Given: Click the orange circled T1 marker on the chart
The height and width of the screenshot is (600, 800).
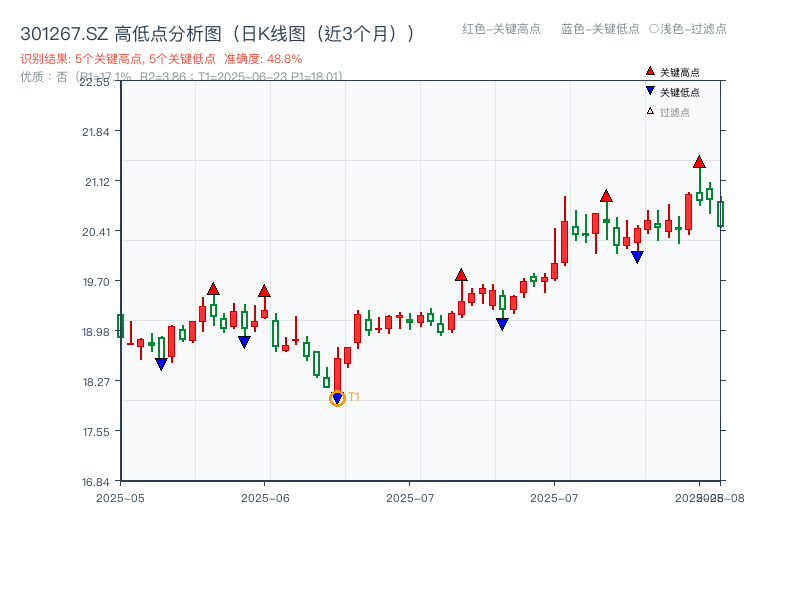Looking at the screenshot, I should (x=338, y=398).
